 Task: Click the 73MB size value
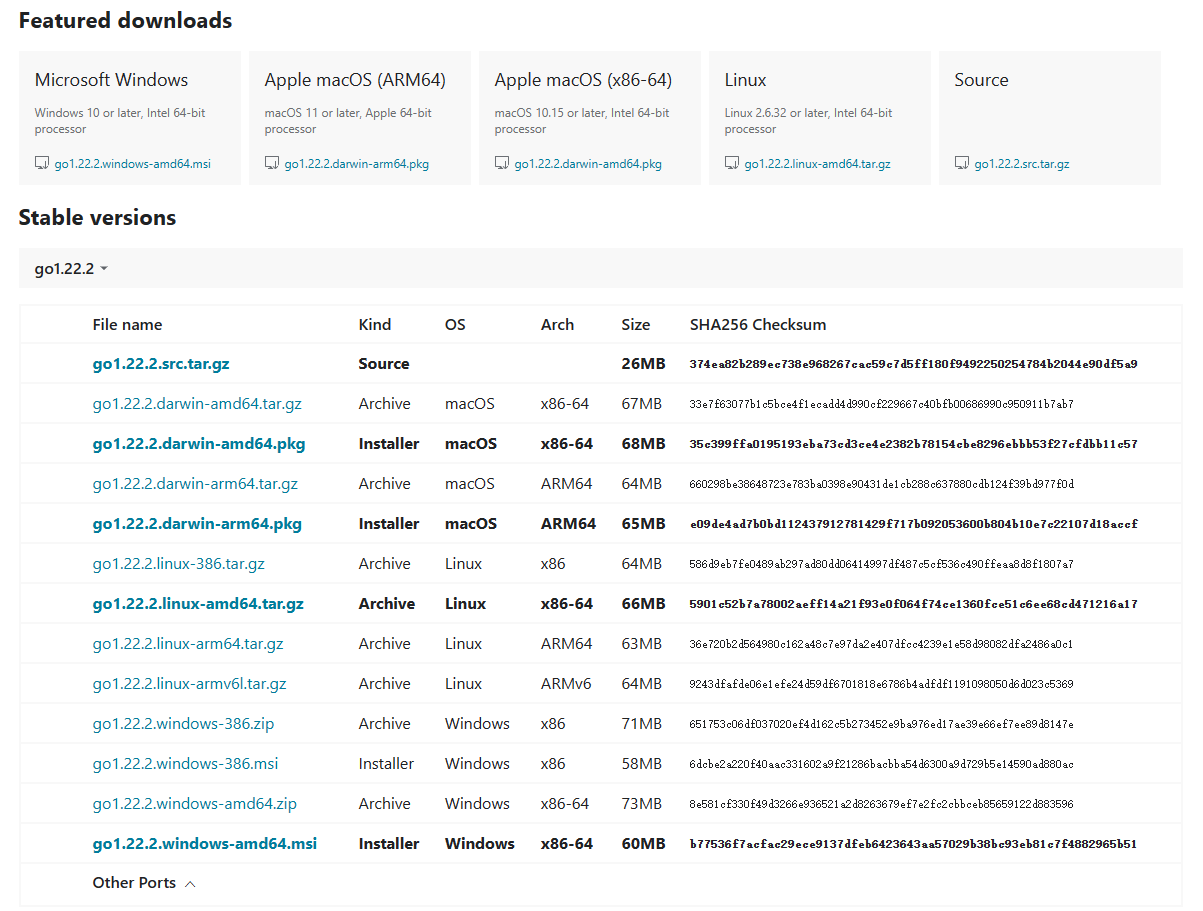[641, 804]
